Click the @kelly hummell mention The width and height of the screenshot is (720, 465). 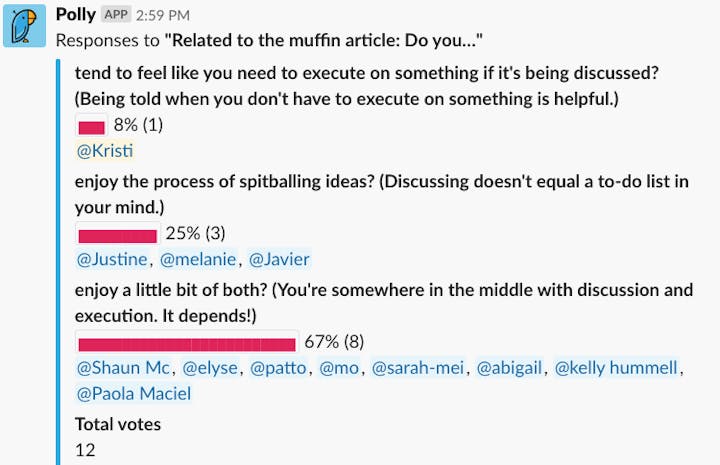click(616, 368)
